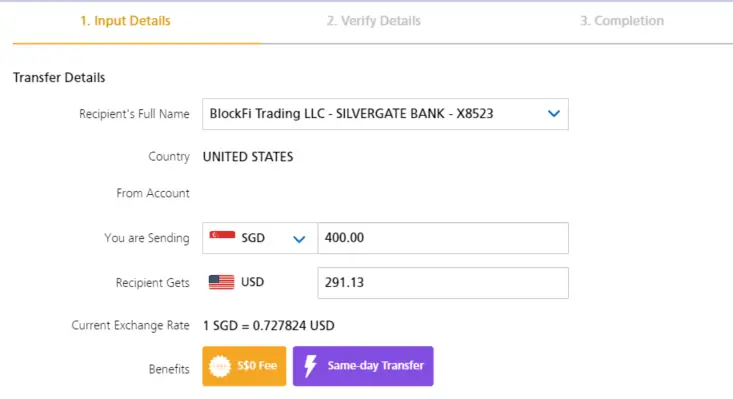Click the exchange rate 0.727824 USD text

[x=294, y=326]
